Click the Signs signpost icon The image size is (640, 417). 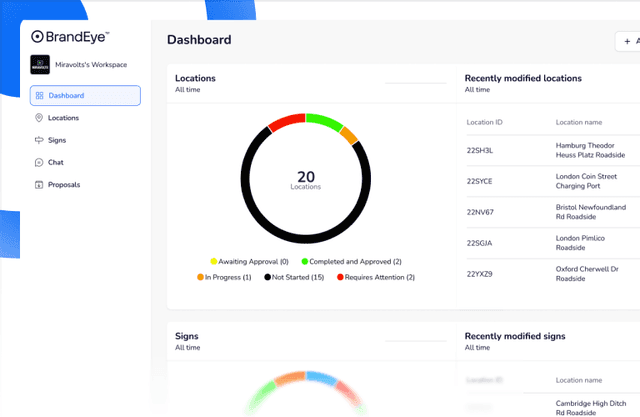(x=39, y=140)
